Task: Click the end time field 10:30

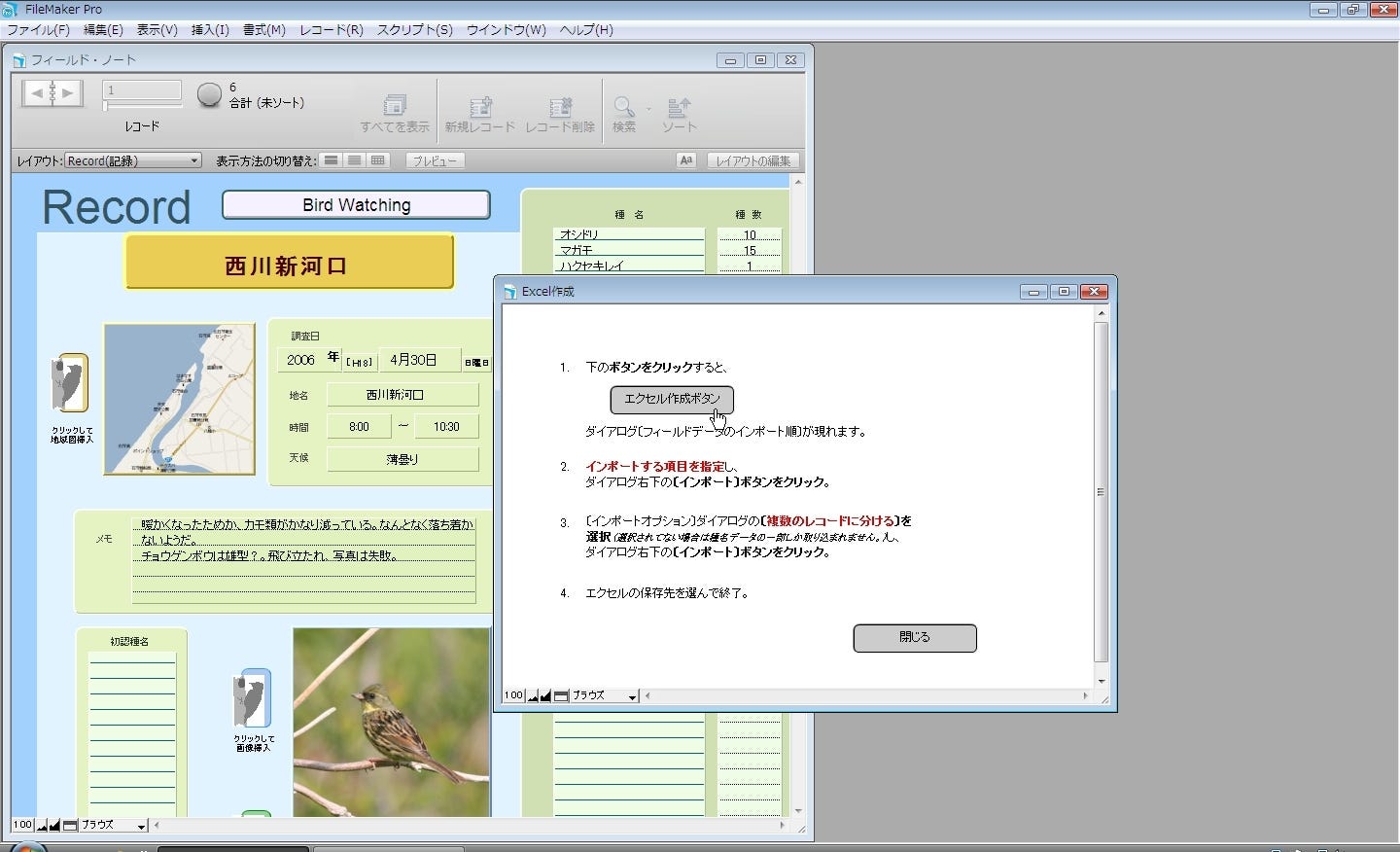Action: 446,426
